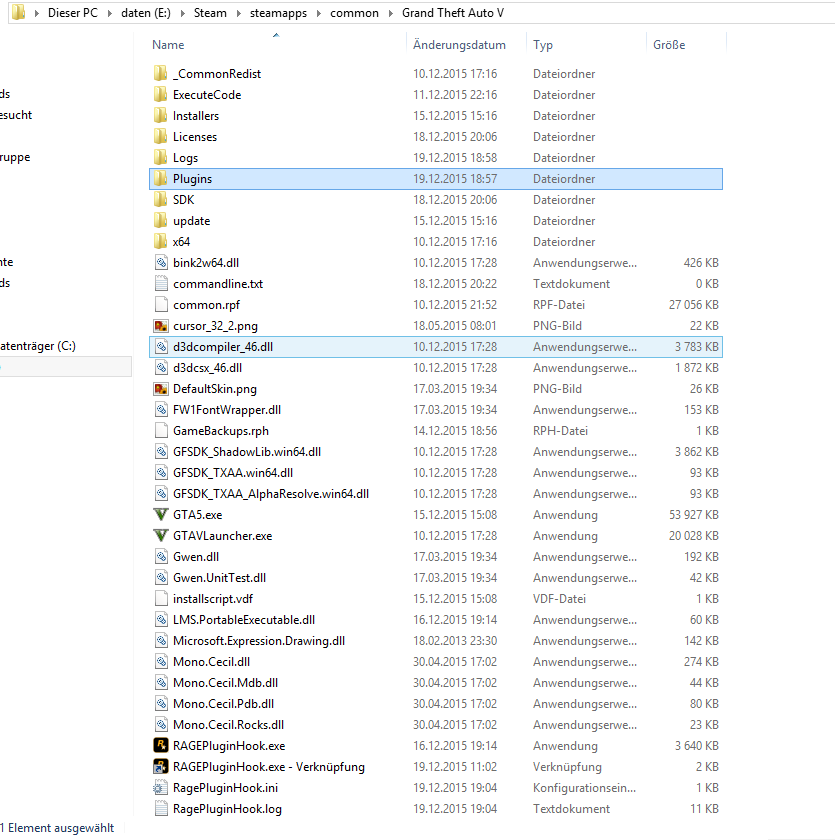Select the GFSDK_TXAA_AlphaResolve.win64.dll file name
The height and width of the screenshot is (840, 835).
click(x=271, y=493)
